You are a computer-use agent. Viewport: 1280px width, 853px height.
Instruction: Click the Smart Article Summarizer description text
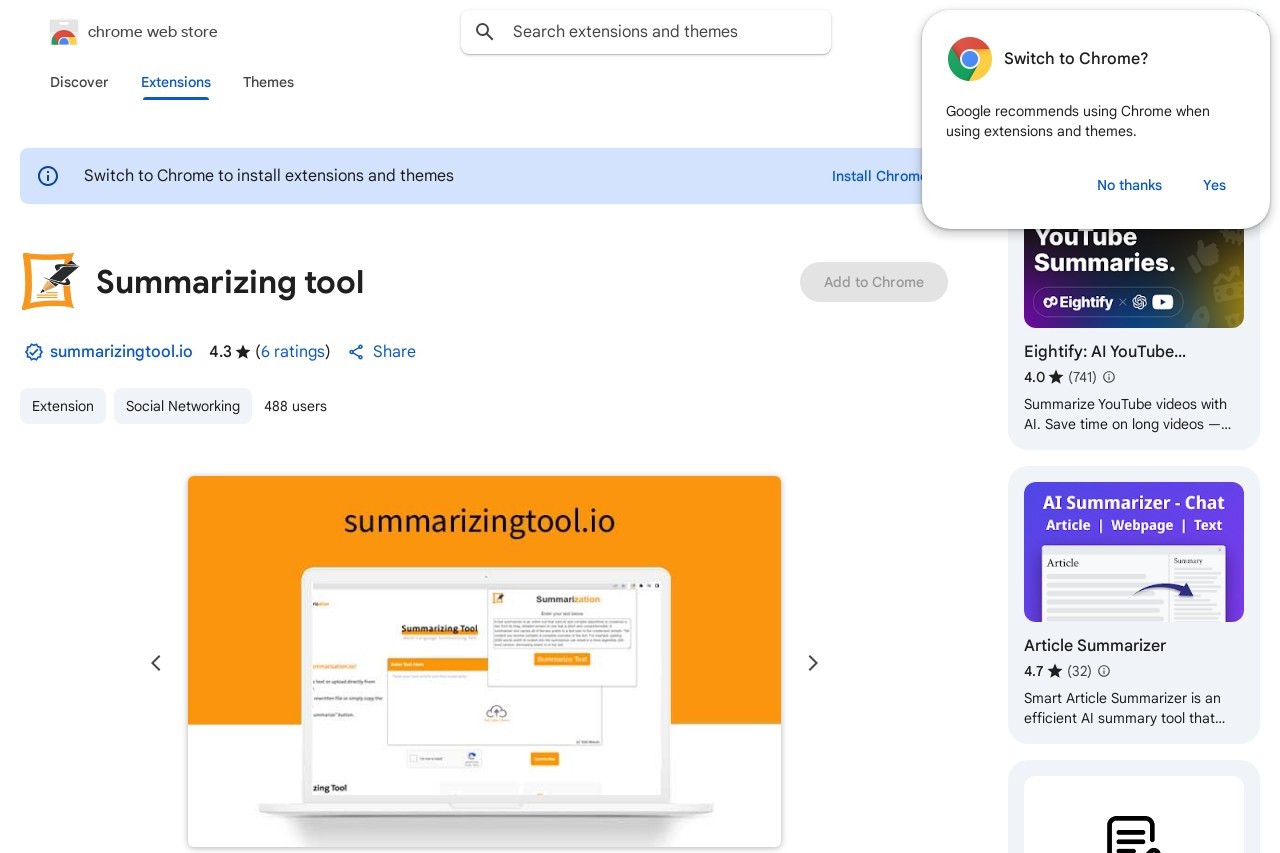(x=1124, y=708)
